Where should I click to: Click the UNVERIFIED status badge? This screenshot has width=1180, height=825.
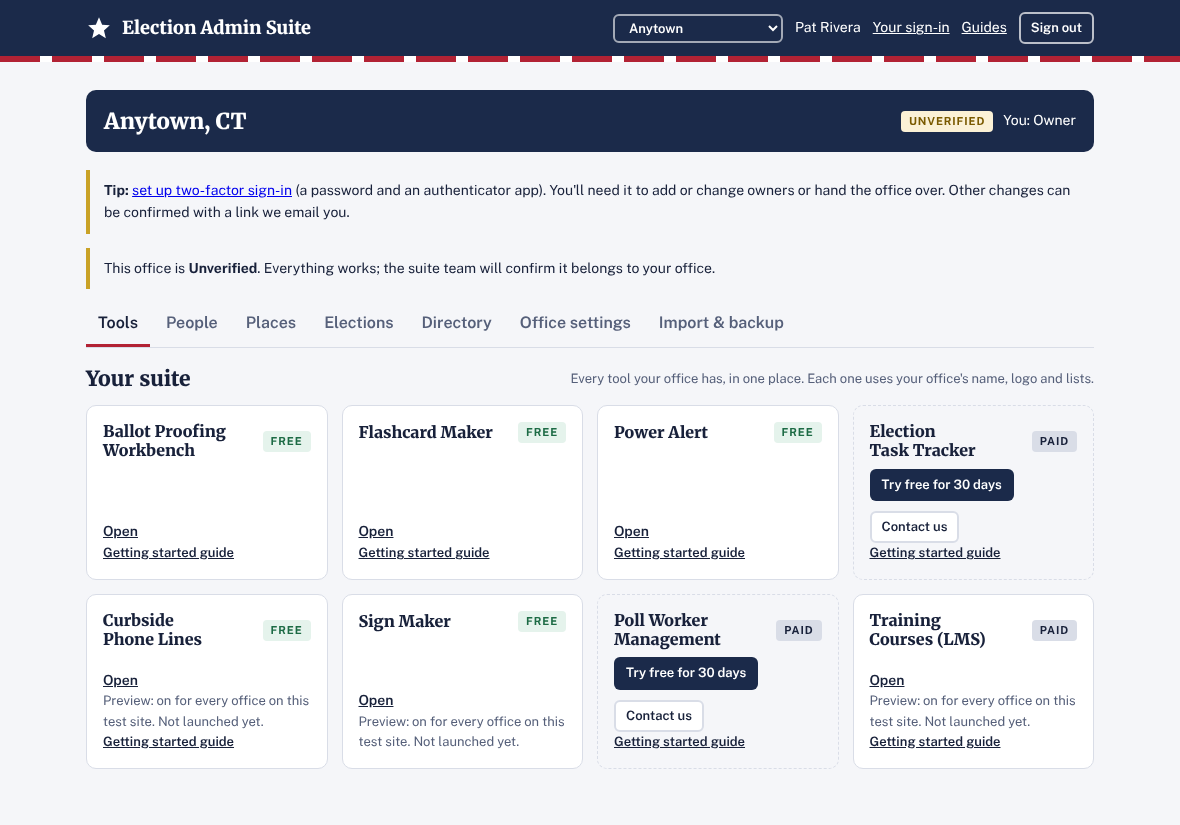coord(947,121)
